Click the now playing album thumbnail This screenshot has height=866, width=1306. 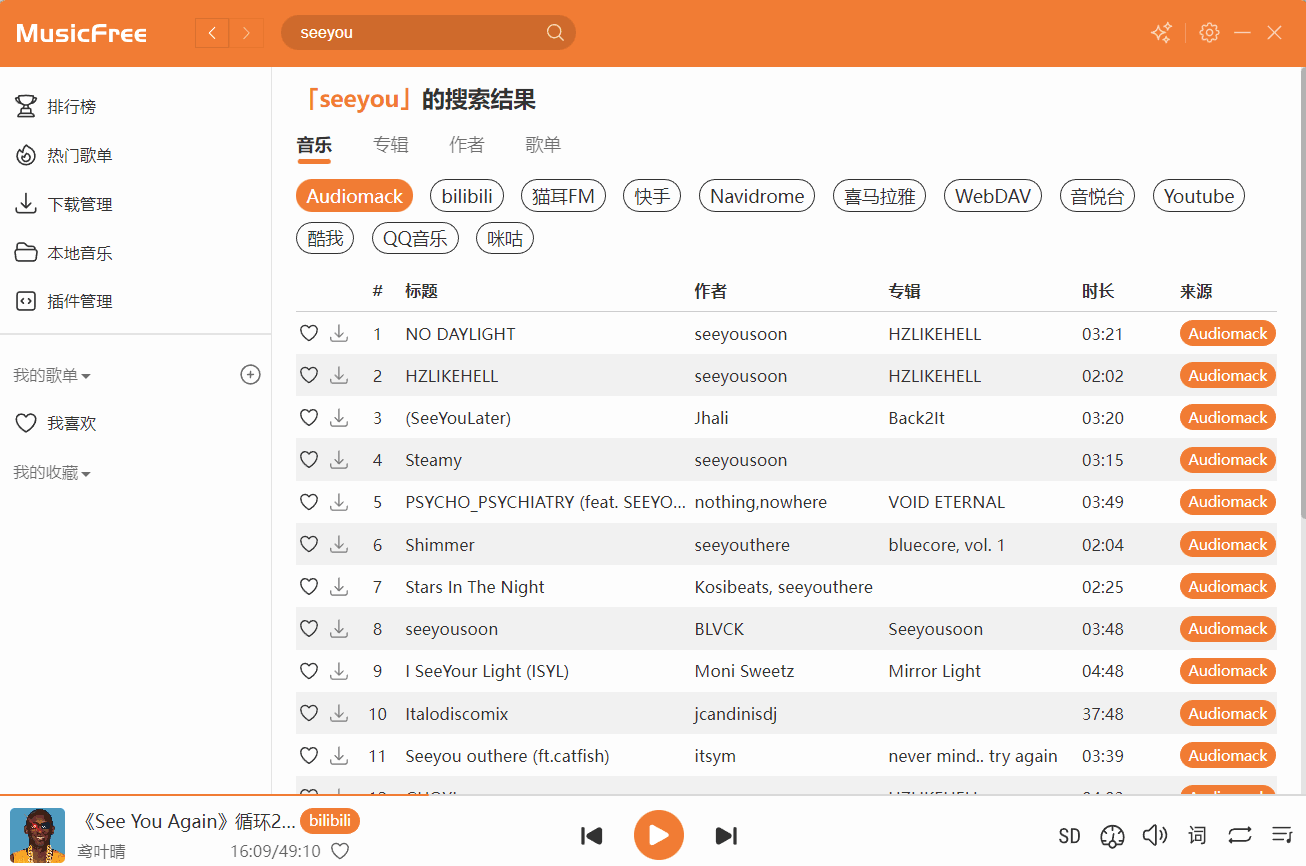pos(37,835)
